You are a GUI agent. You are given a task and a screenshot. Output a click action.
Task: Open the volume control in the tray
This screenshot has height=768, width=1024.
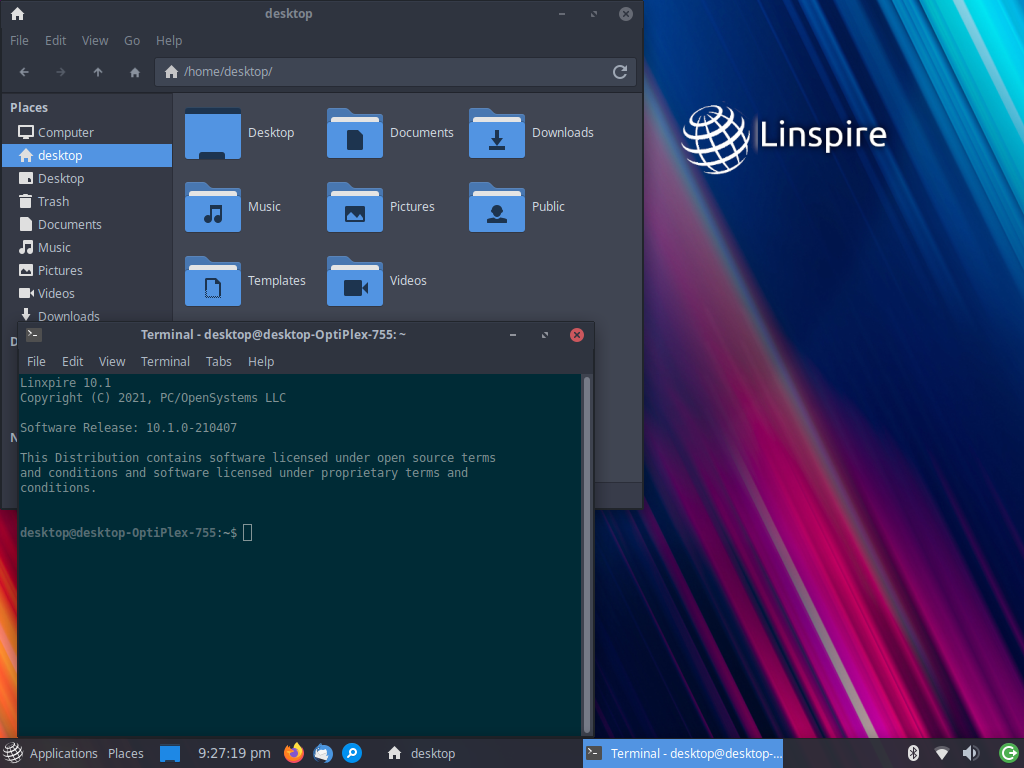[970, 753]
